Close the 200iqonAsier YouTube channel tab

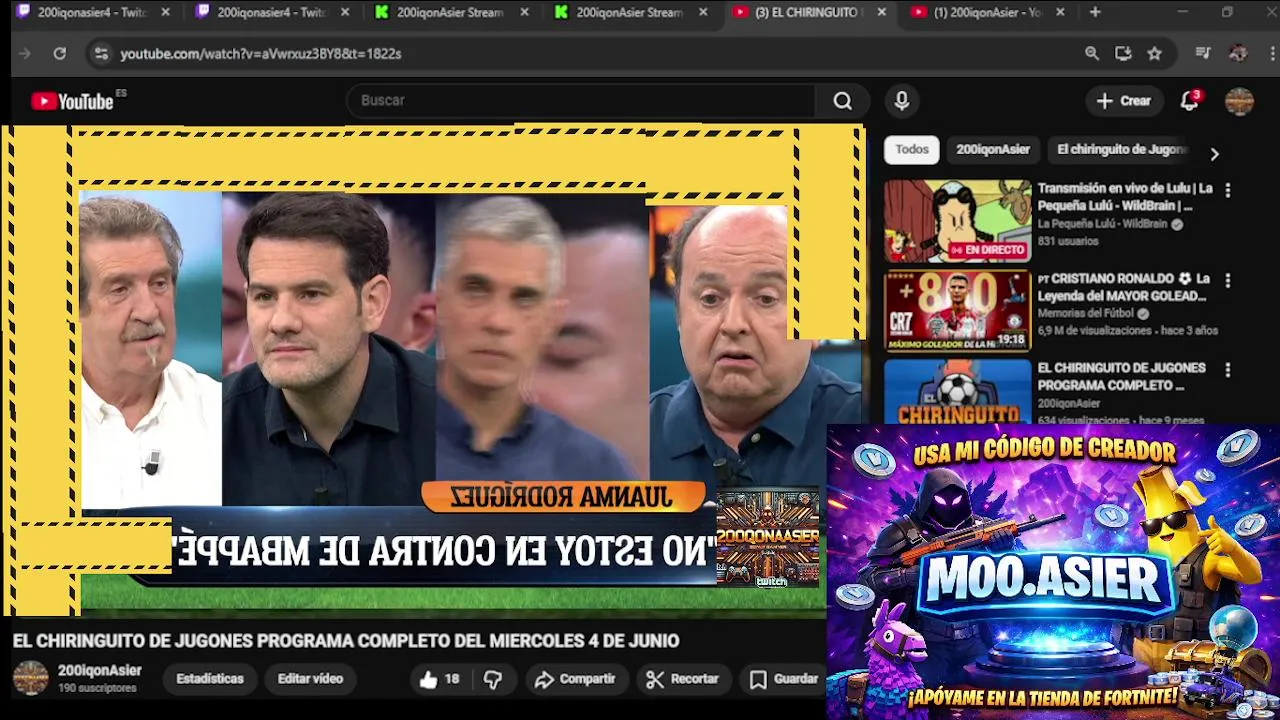tap(1060, 13)
